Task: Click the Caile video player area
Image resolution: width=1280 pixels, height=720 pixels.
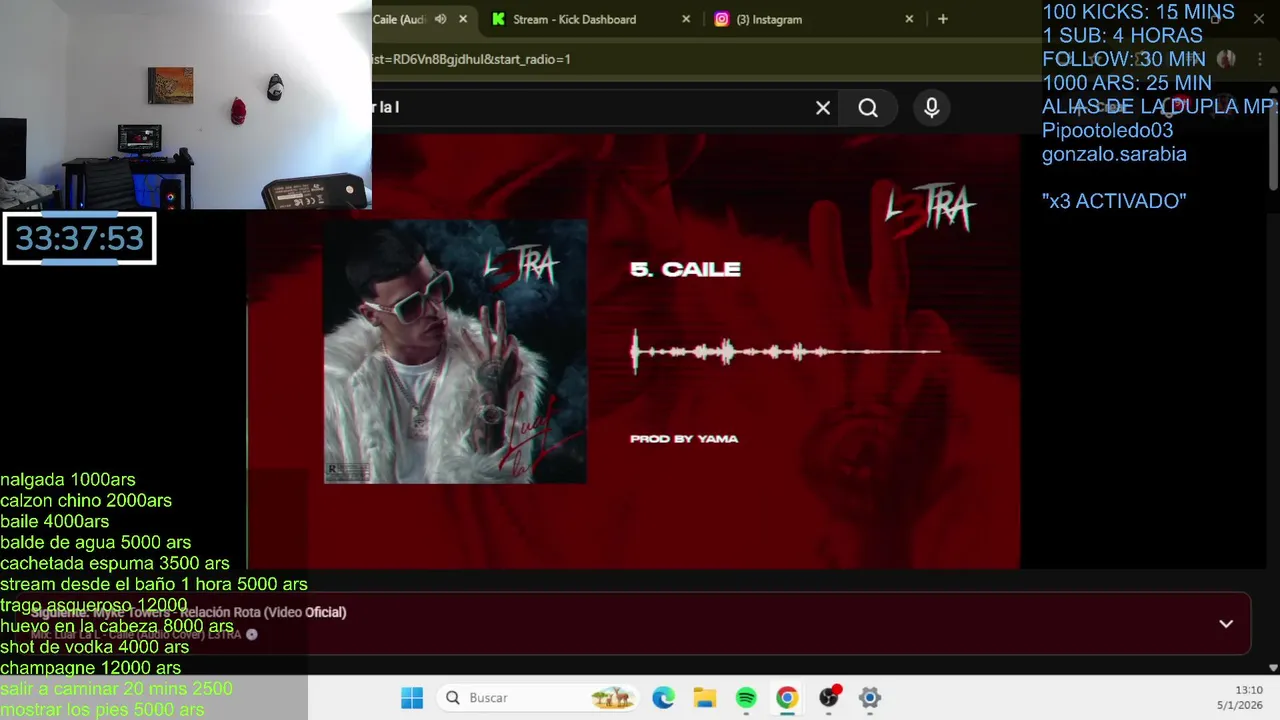Action: point(633,352)
